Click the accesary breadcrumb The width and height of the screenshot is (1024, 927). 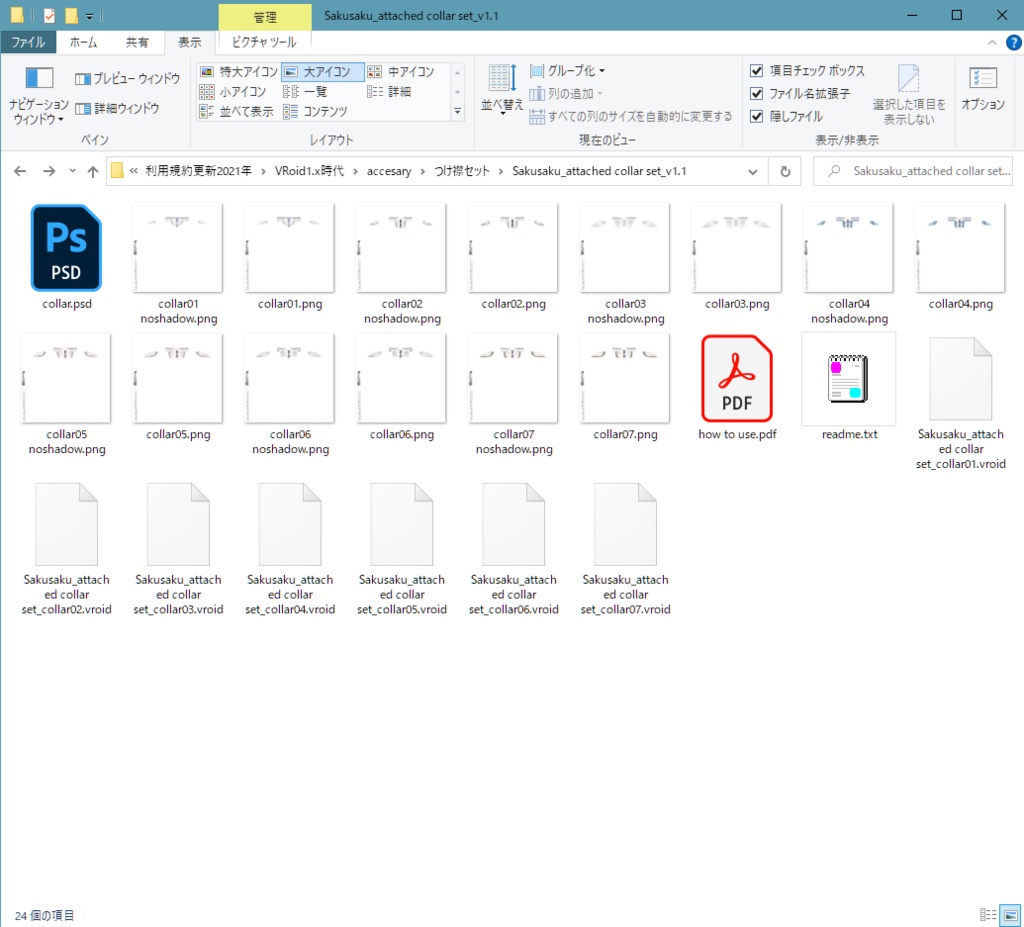click(x=389, y=171)
